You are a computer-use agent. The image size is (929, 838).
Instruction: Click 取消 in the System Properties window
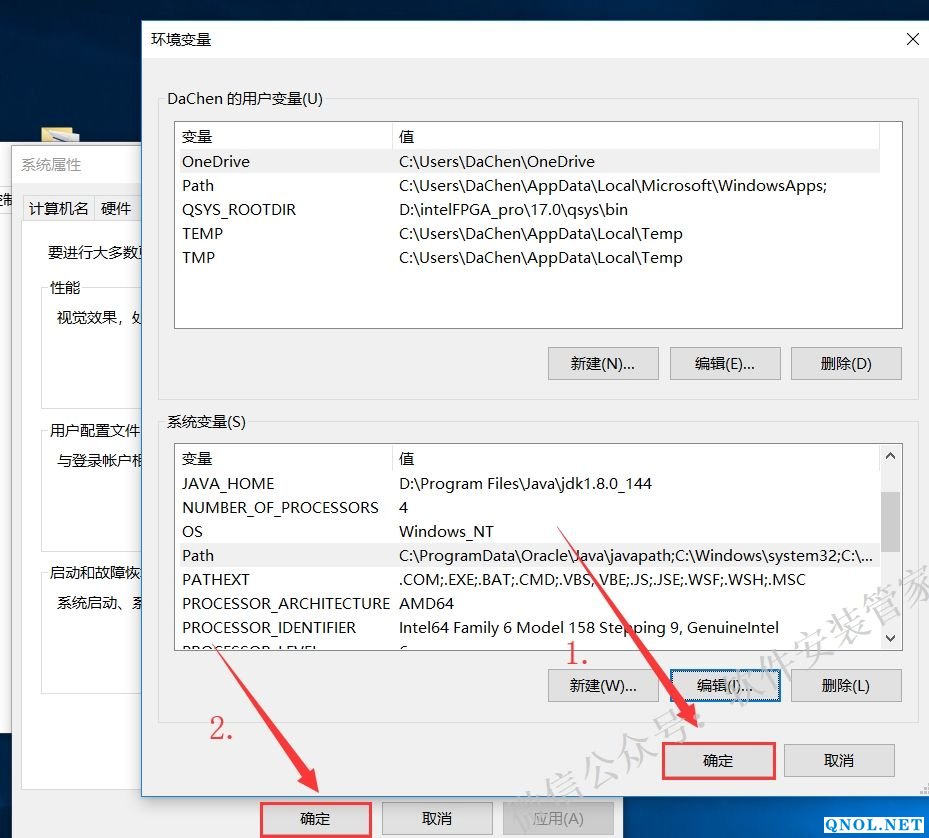tap(437, 819)
